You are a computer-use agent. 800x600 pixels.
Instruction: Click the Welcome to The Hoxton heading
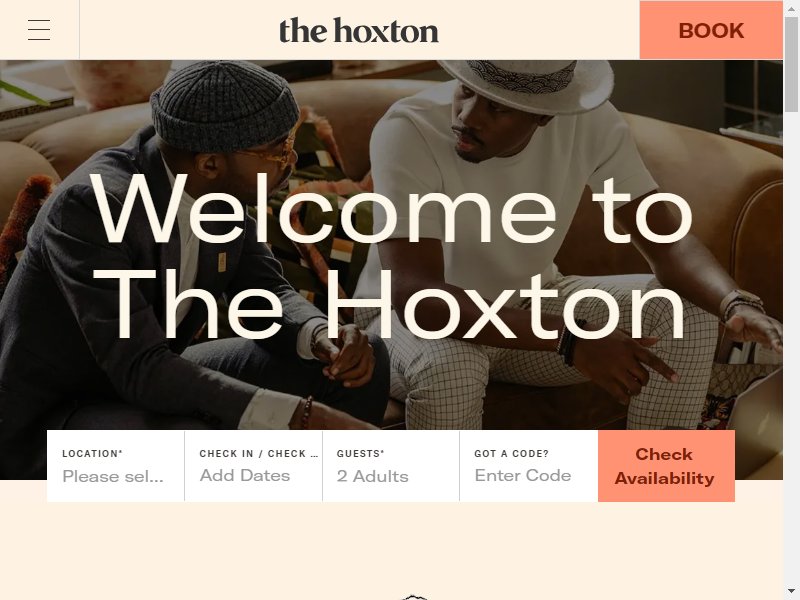391,257
